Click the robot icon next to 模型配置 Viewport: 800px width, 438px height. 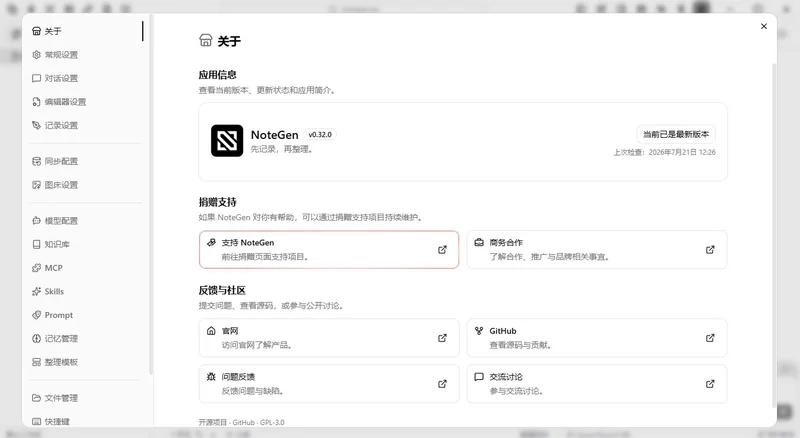coord(36,221)
